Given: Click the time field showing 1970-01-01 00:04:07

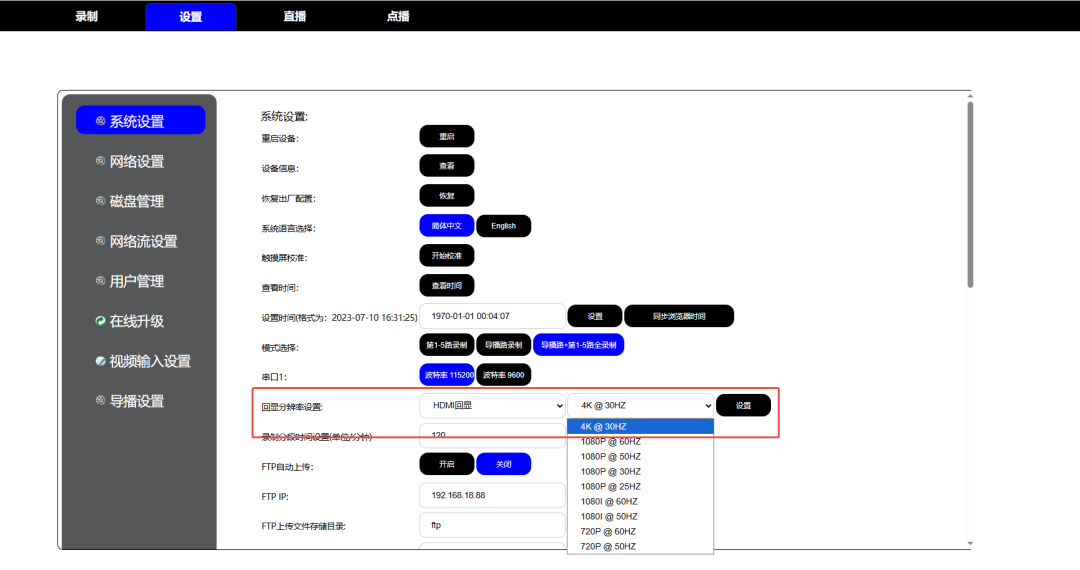Looking at the screenshot, I should 492,316.
